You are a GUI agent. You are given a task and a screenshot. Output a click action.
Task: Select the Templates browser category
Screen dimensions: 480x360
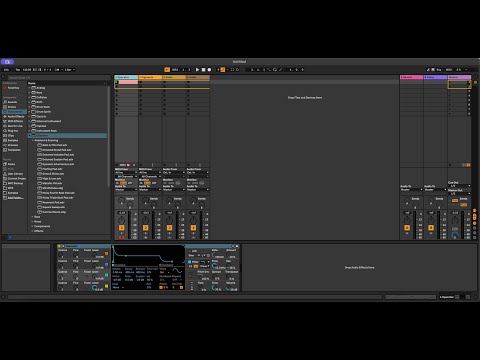tap(14, 150)
